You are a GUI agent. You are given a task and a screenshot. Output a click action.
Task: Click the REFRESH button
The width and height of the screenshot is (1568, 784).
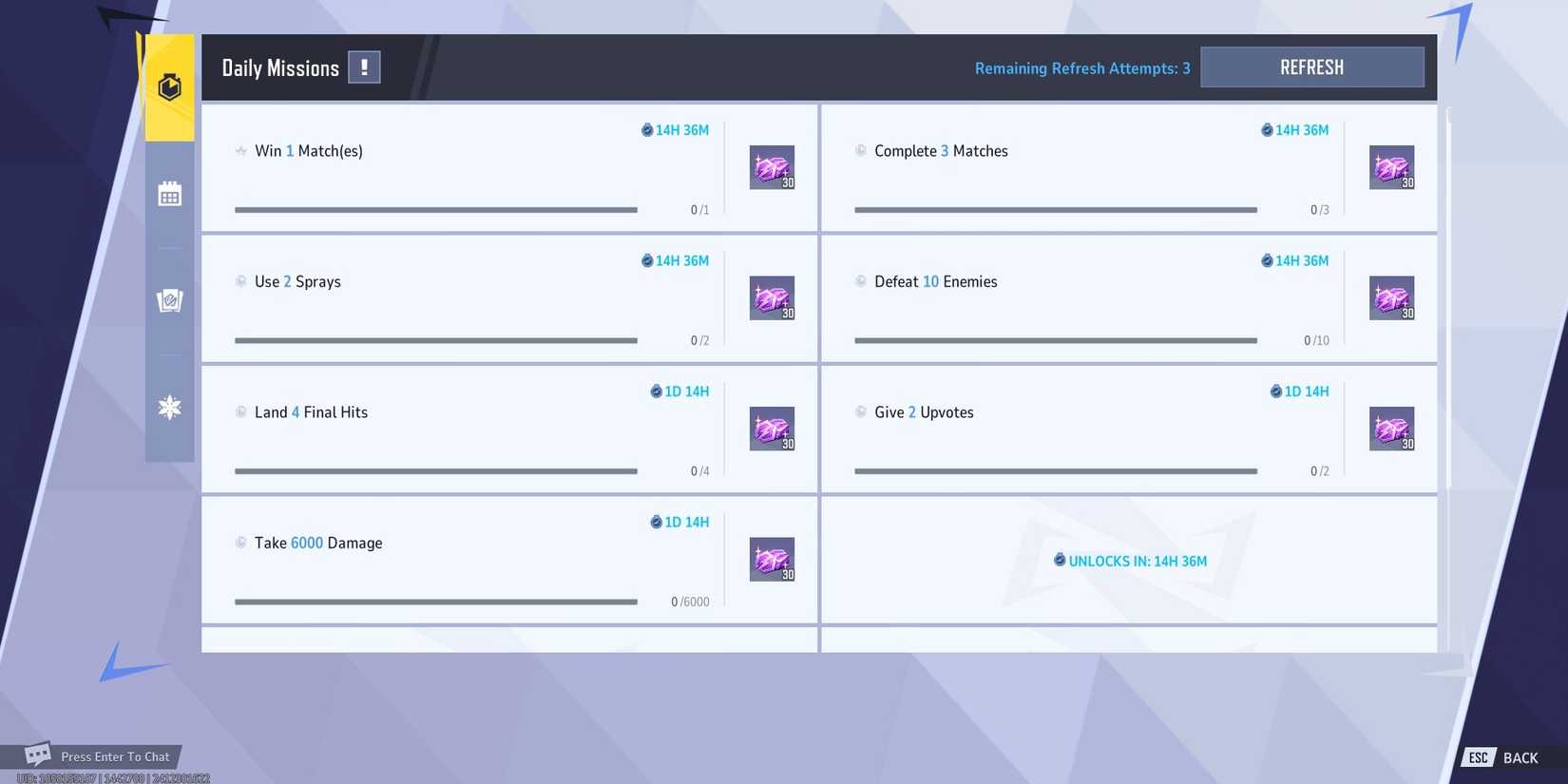(x=1311, y=67)
